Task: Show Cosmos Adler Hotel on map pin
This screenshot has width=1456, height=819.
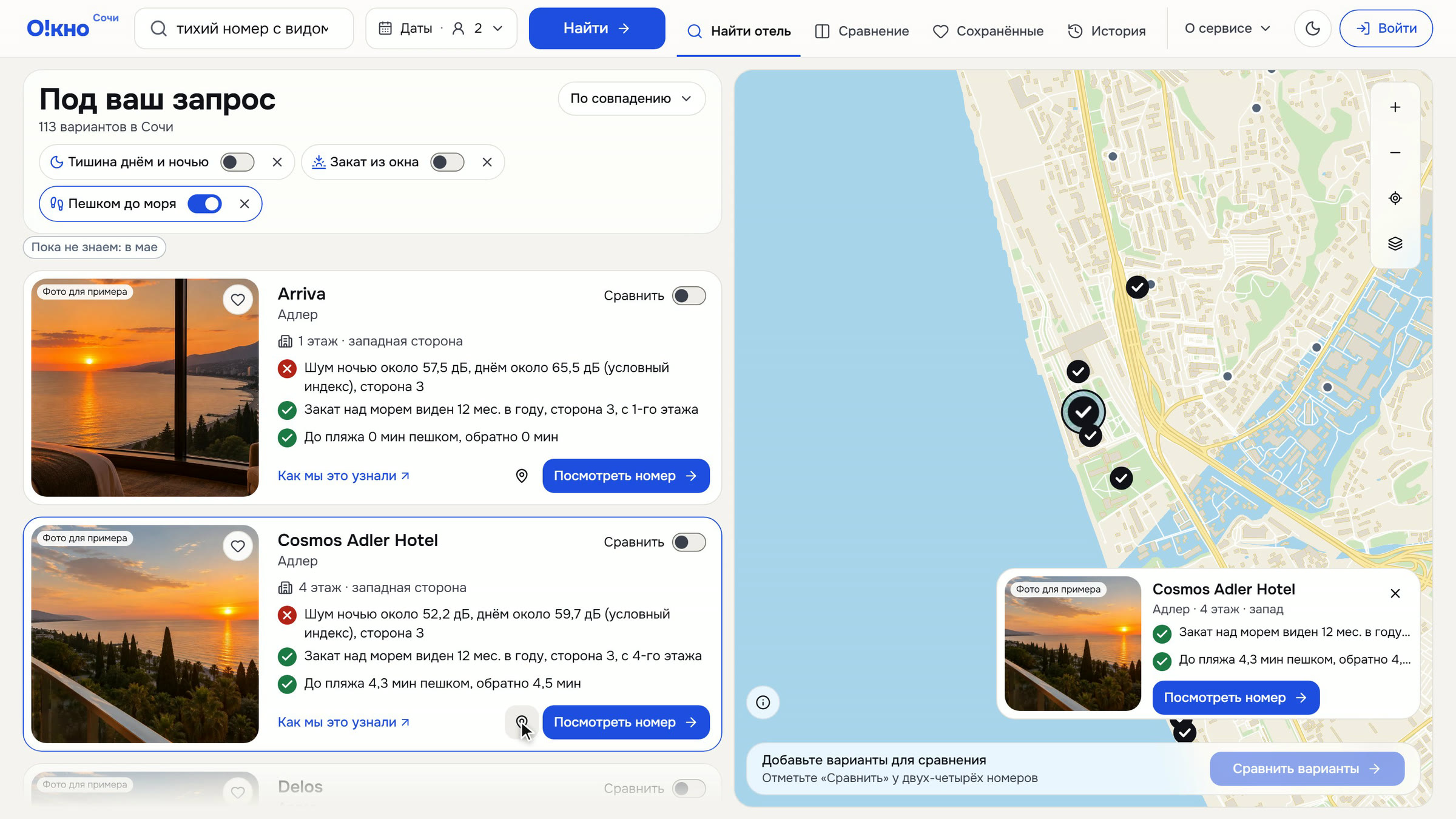Action: 522,722
